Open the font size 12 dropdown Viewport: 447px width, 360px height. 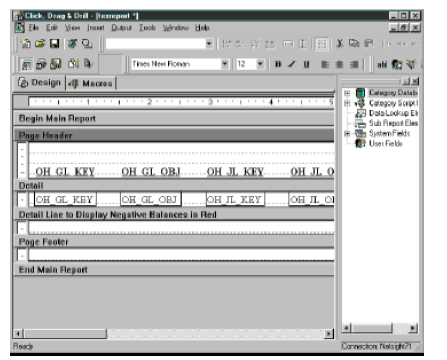pyautogui.click(x=260, y=64)
